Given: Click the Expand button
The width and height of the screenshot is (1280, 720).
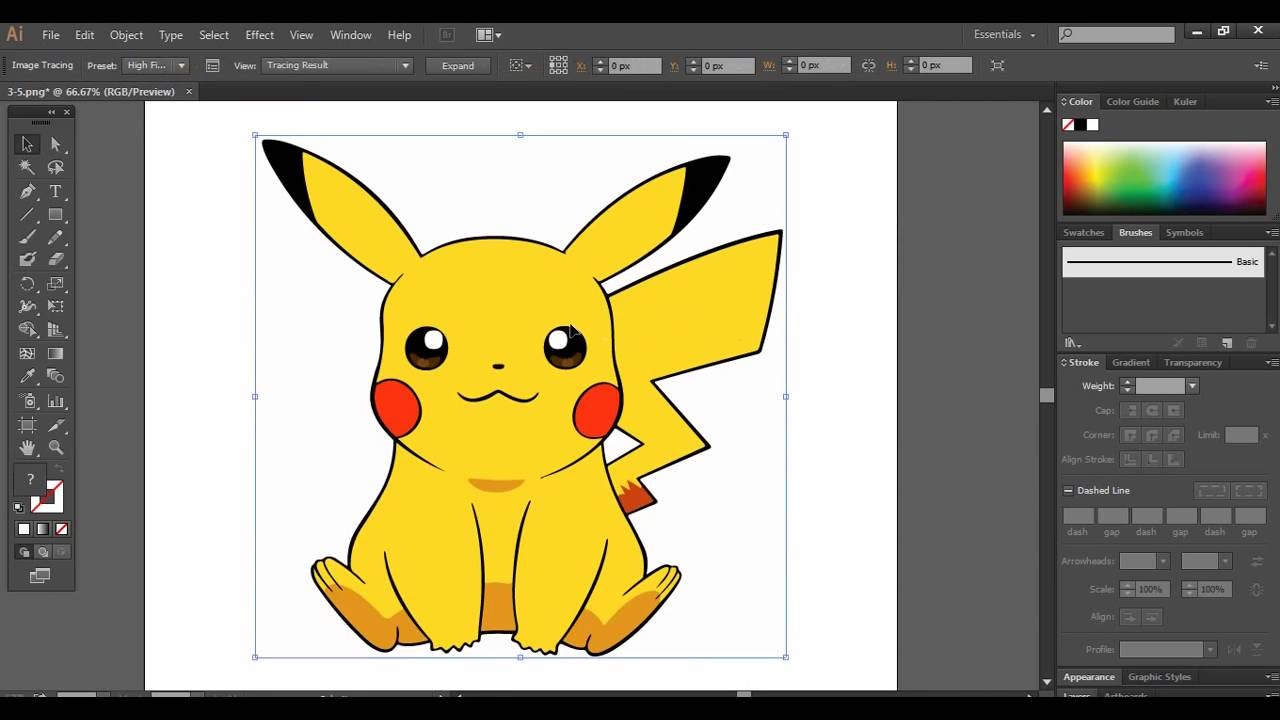Looking at the screenshot, I should [458, 65].
